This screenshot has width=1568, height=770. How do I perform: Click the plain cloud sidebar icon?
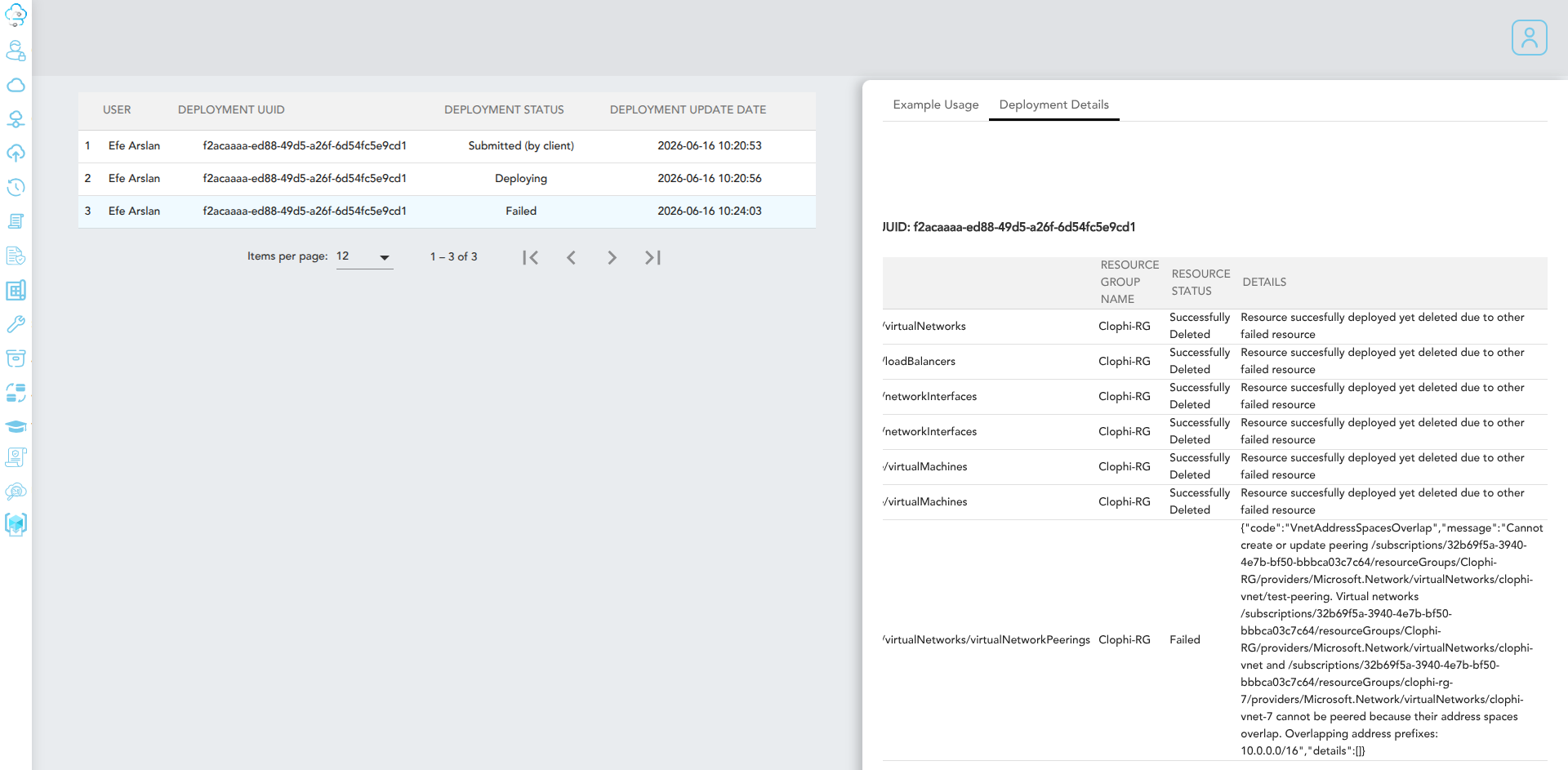click(x=16, y=85)
